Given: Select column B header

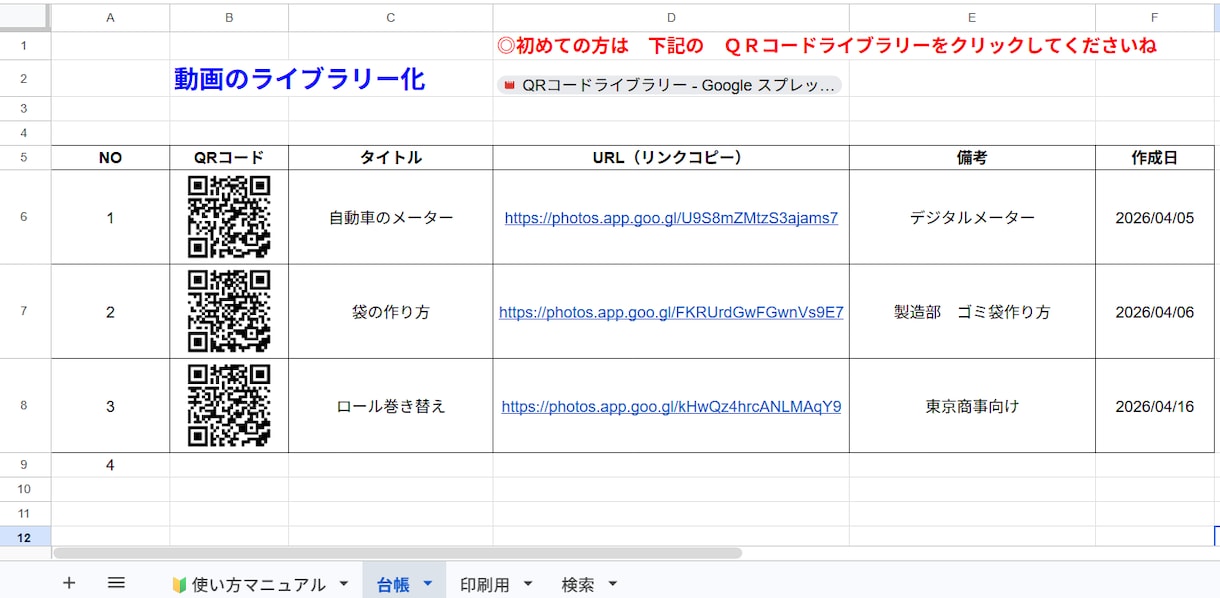Looking at the screenshot, I should [x=229, y=17].
